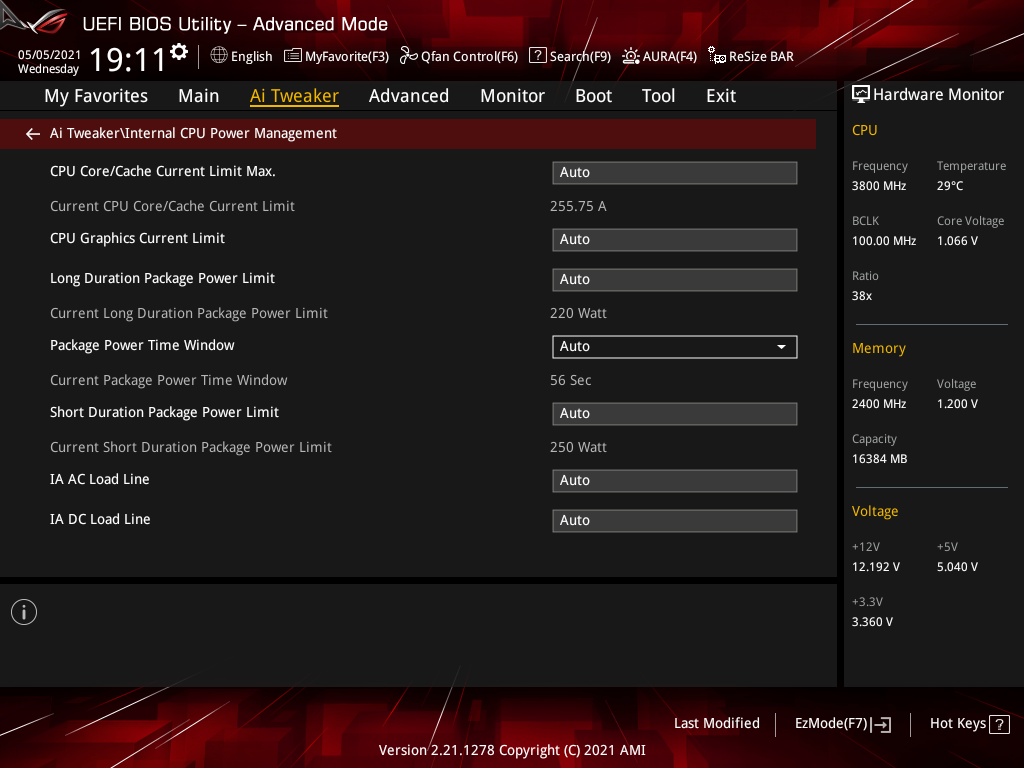Image resolution: width=1024 pixels, height=768 pixels.
Task: Switch to the Boot tab
Action: click(x=593, y=96)
